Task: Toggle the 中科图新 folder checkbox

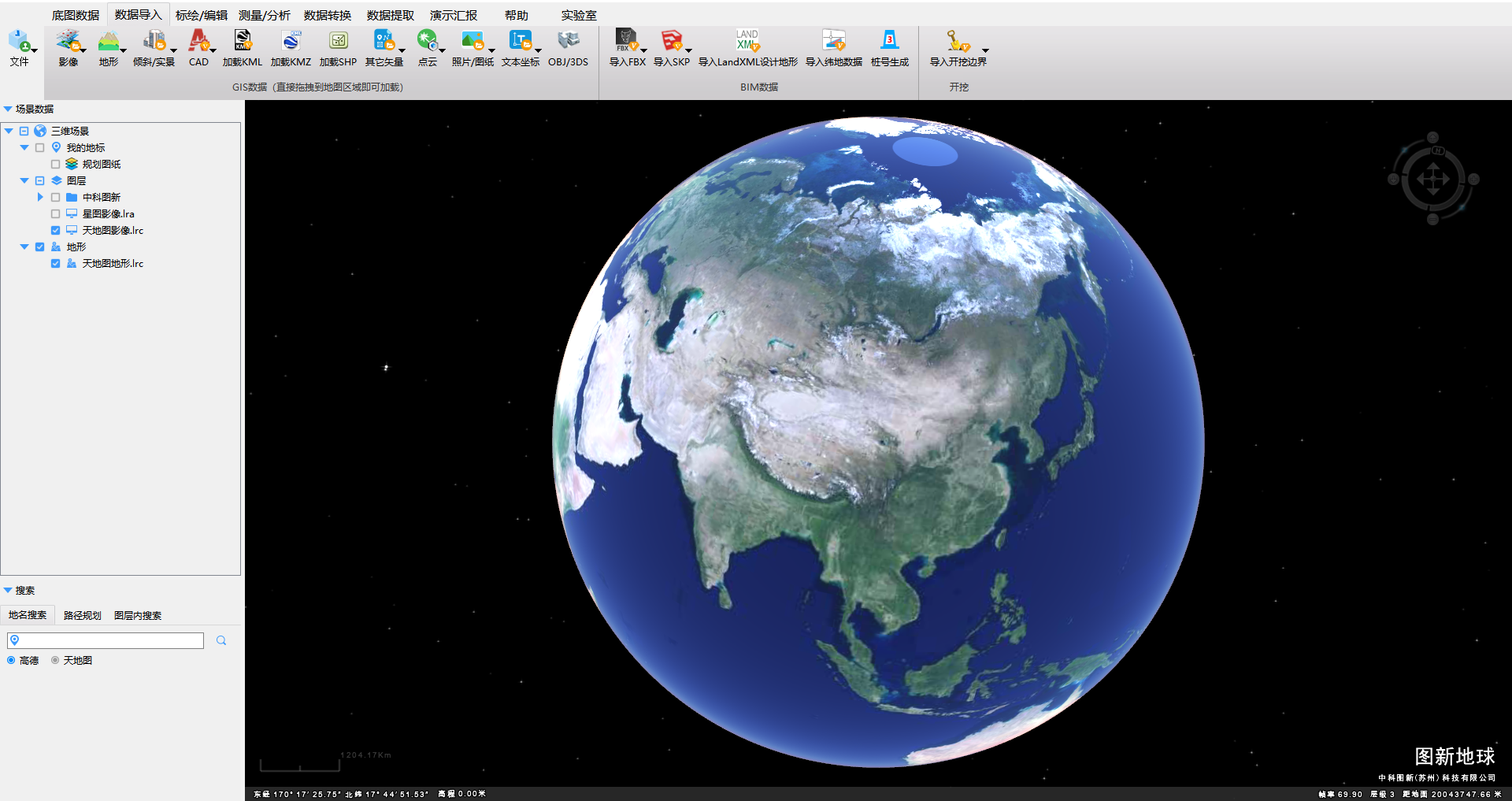Action: click(x=55, y=197)
